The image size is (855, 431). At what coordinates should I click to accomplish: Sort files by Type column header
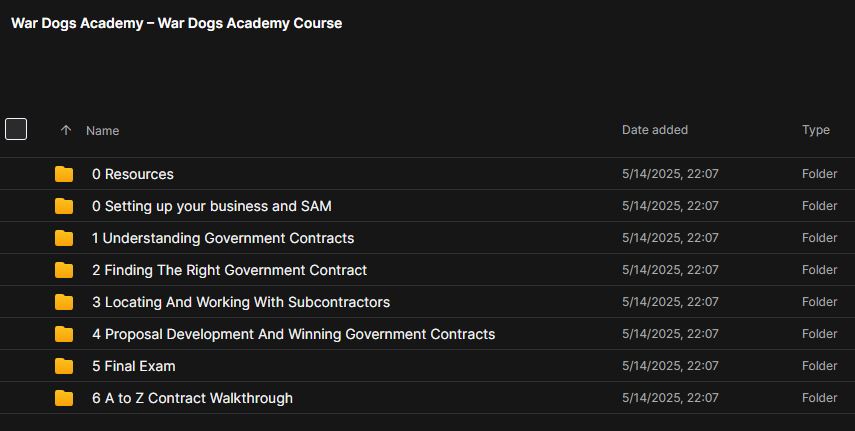(815, 130)
